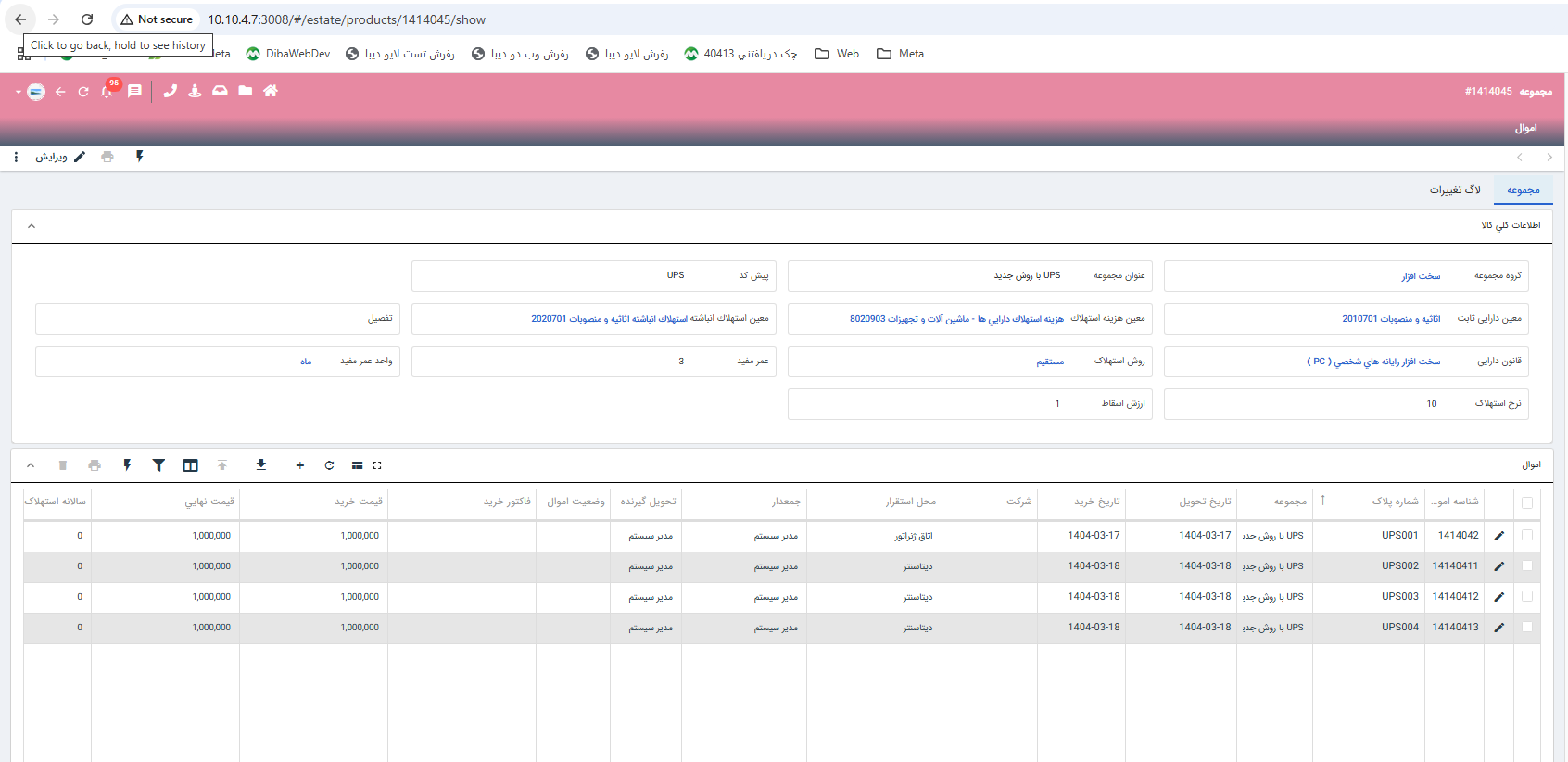The image size is (1568, 762).
Task: Toggle fullscreen for the اموال grid
Action: [x=377, y=465]
